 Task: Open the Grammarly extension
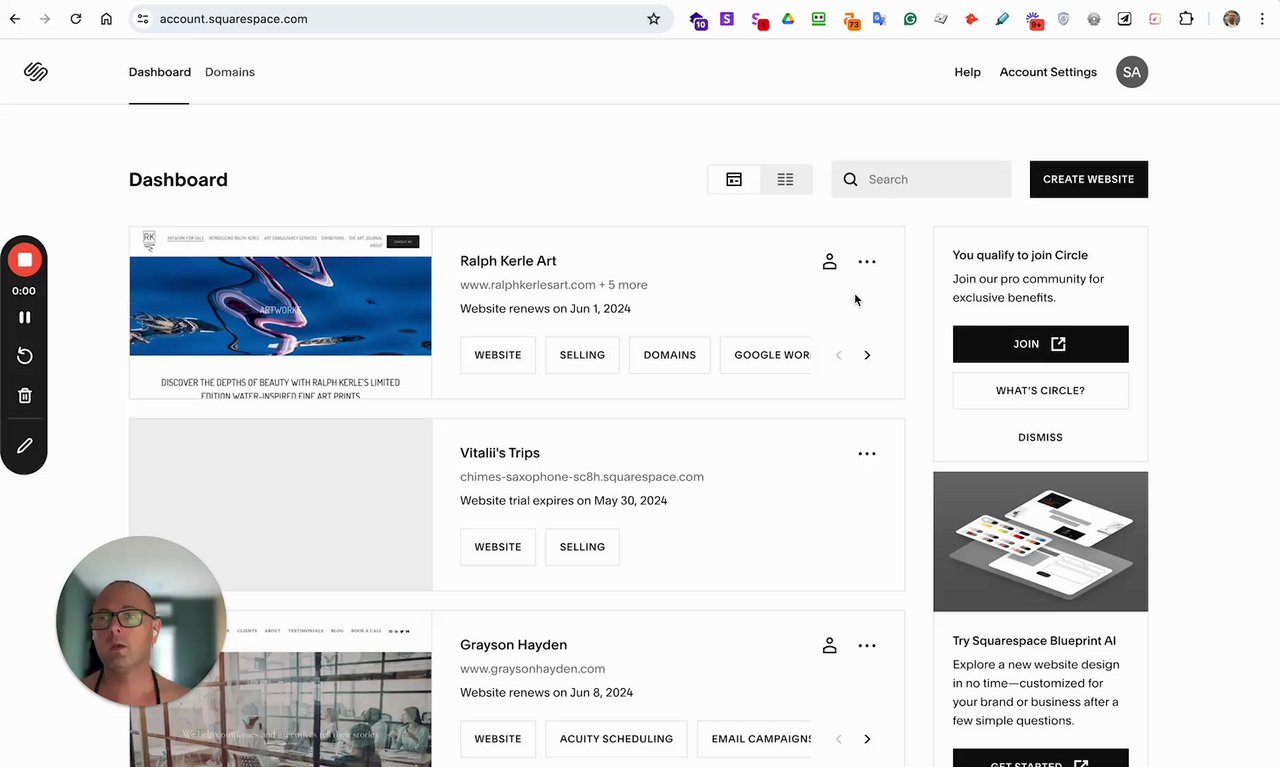point(910,19)
